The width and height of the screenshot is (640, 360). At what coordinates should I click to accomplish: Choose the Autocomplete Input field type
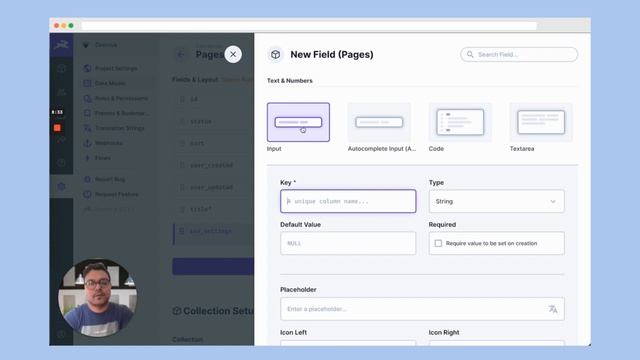pos(379,122)
